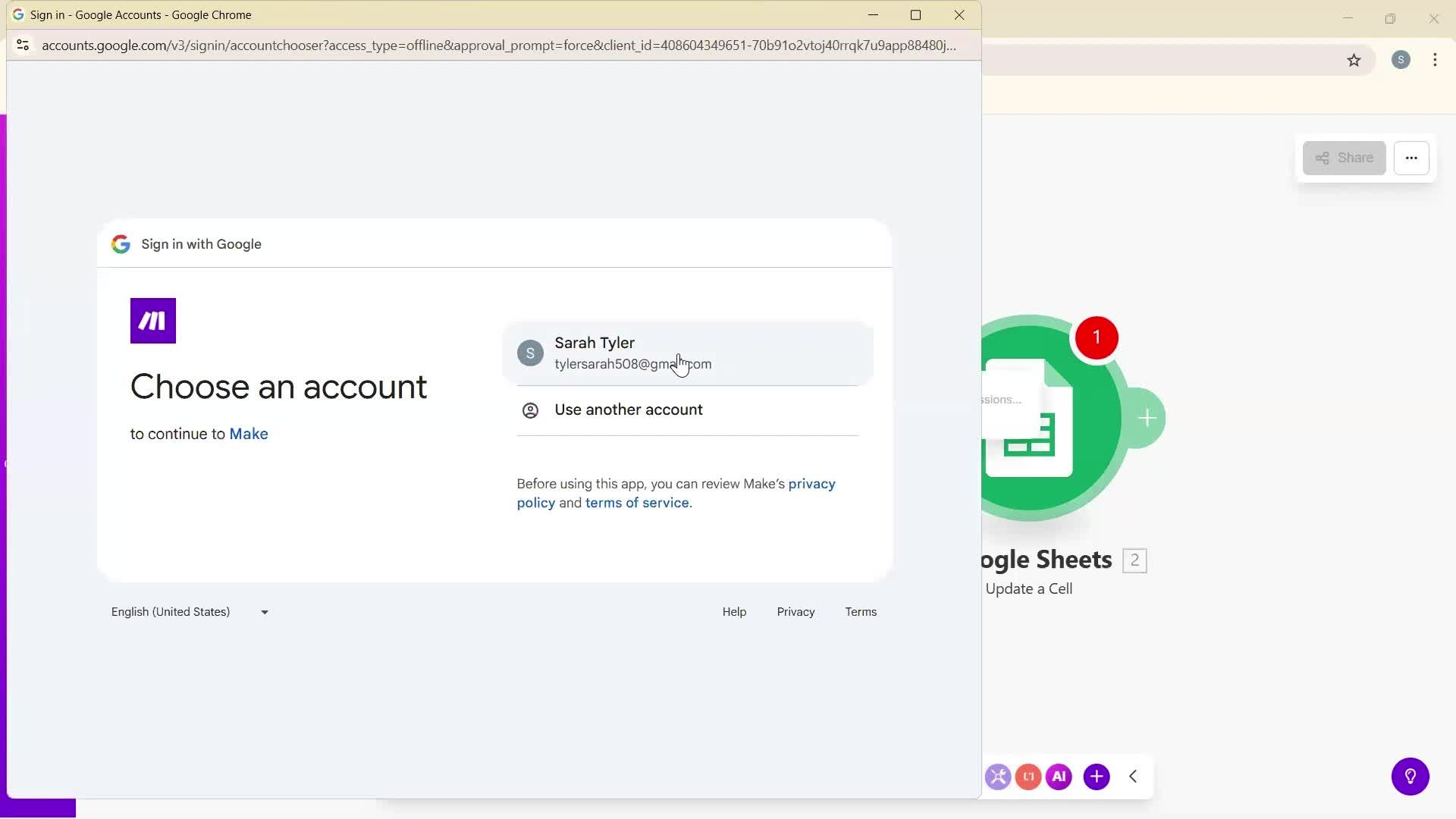Click the notification badge on the Sheets module
1456x819 pixels.
[1097, 337]
